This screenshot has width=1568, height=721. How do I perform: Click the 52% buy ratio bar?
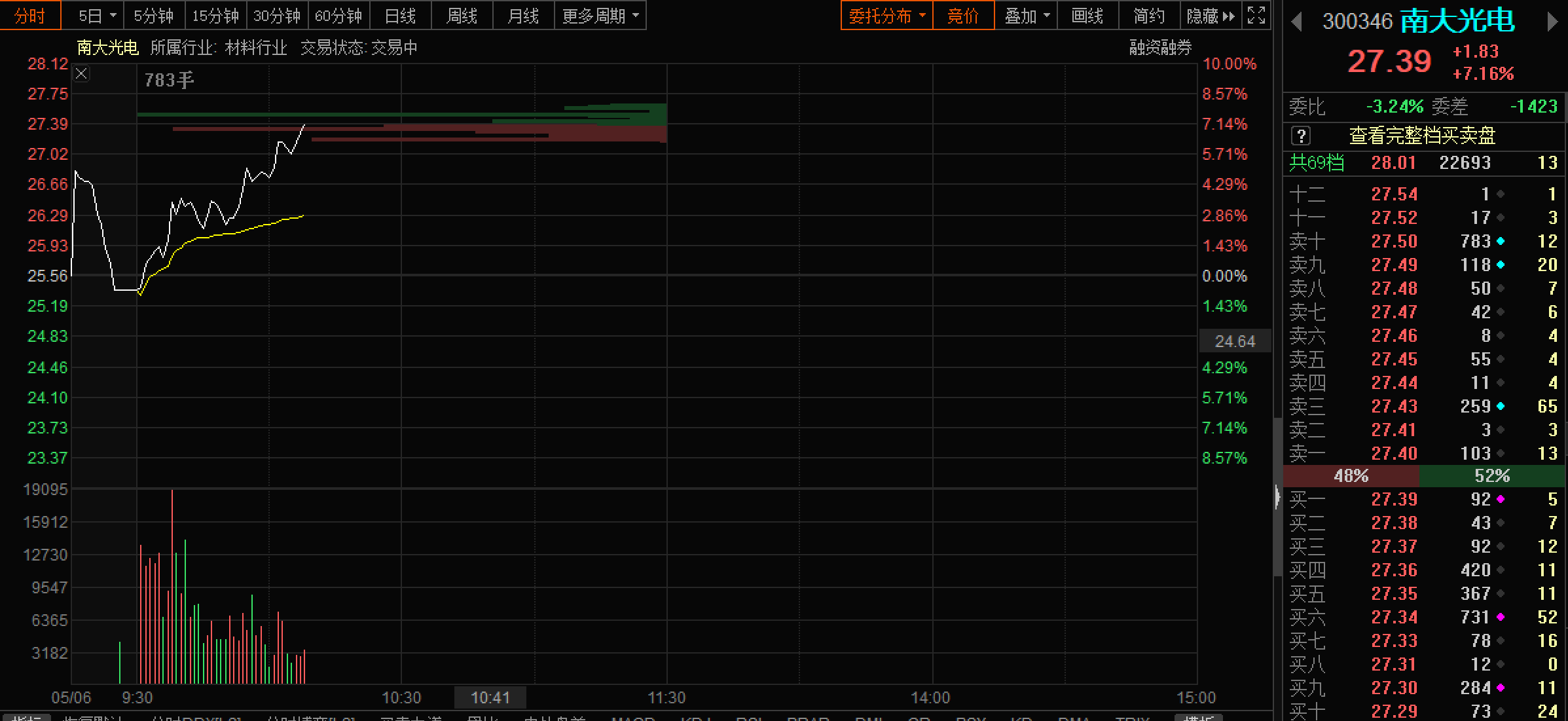(1492, 476)
